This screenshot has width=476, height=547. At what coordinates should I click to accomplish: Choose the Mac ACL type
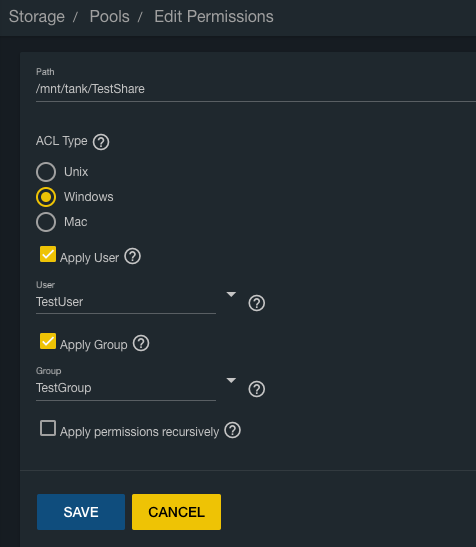pos(46,222)
